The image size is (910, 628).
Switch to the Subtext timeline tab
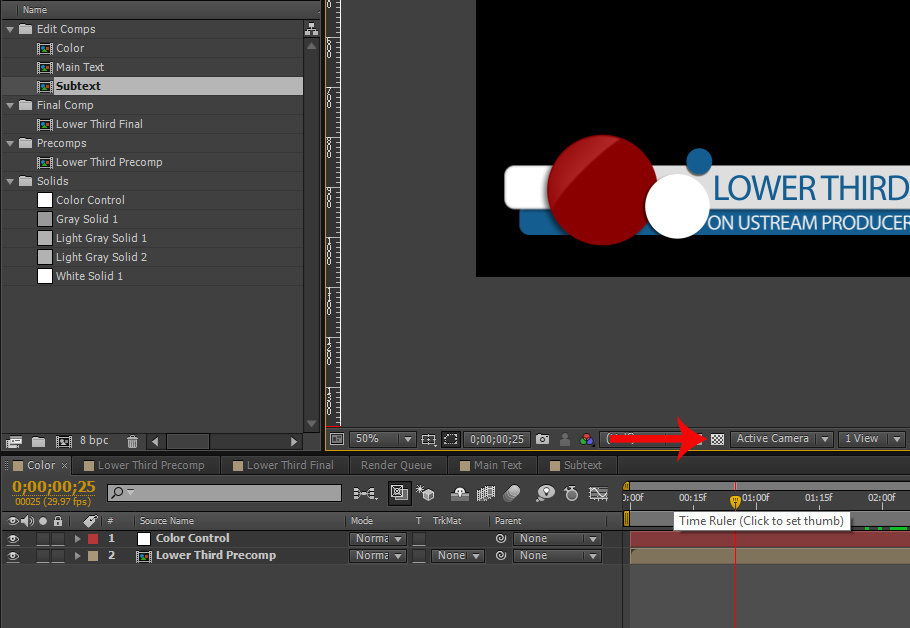576,465
